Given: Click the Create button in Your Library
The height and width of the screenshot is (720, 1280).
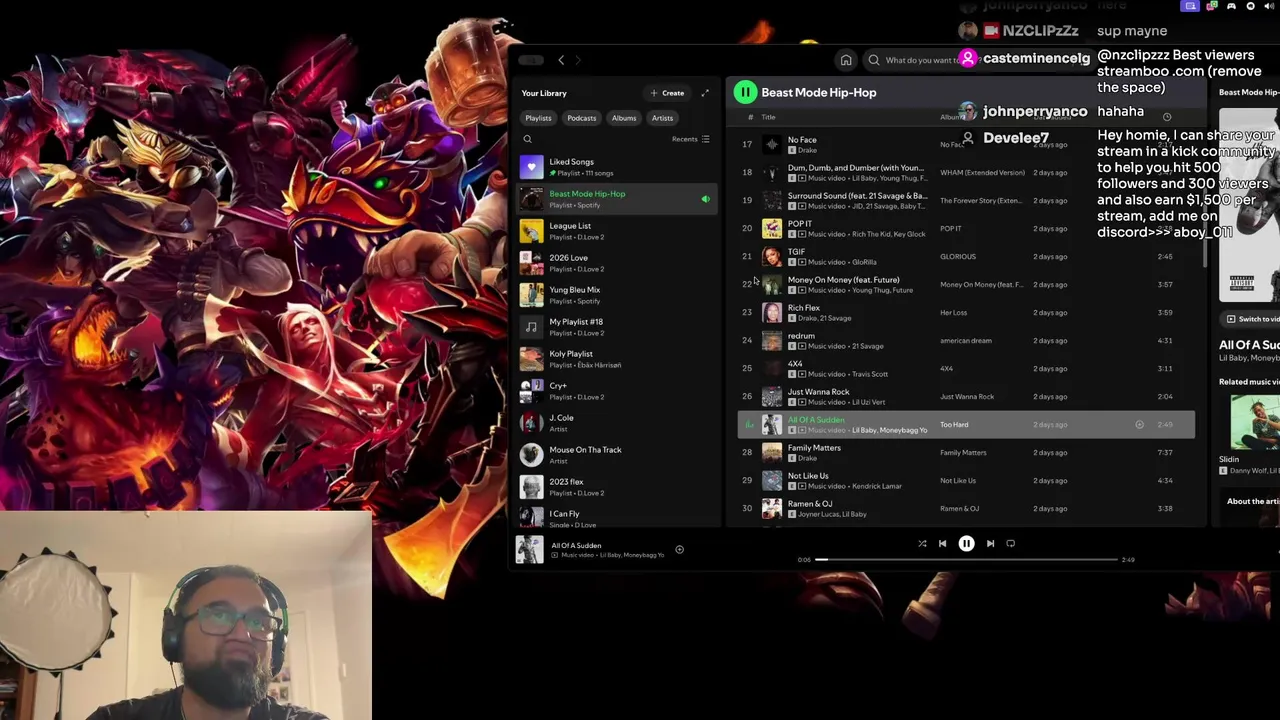Looking at the screenshot, I should coord(667,93).
